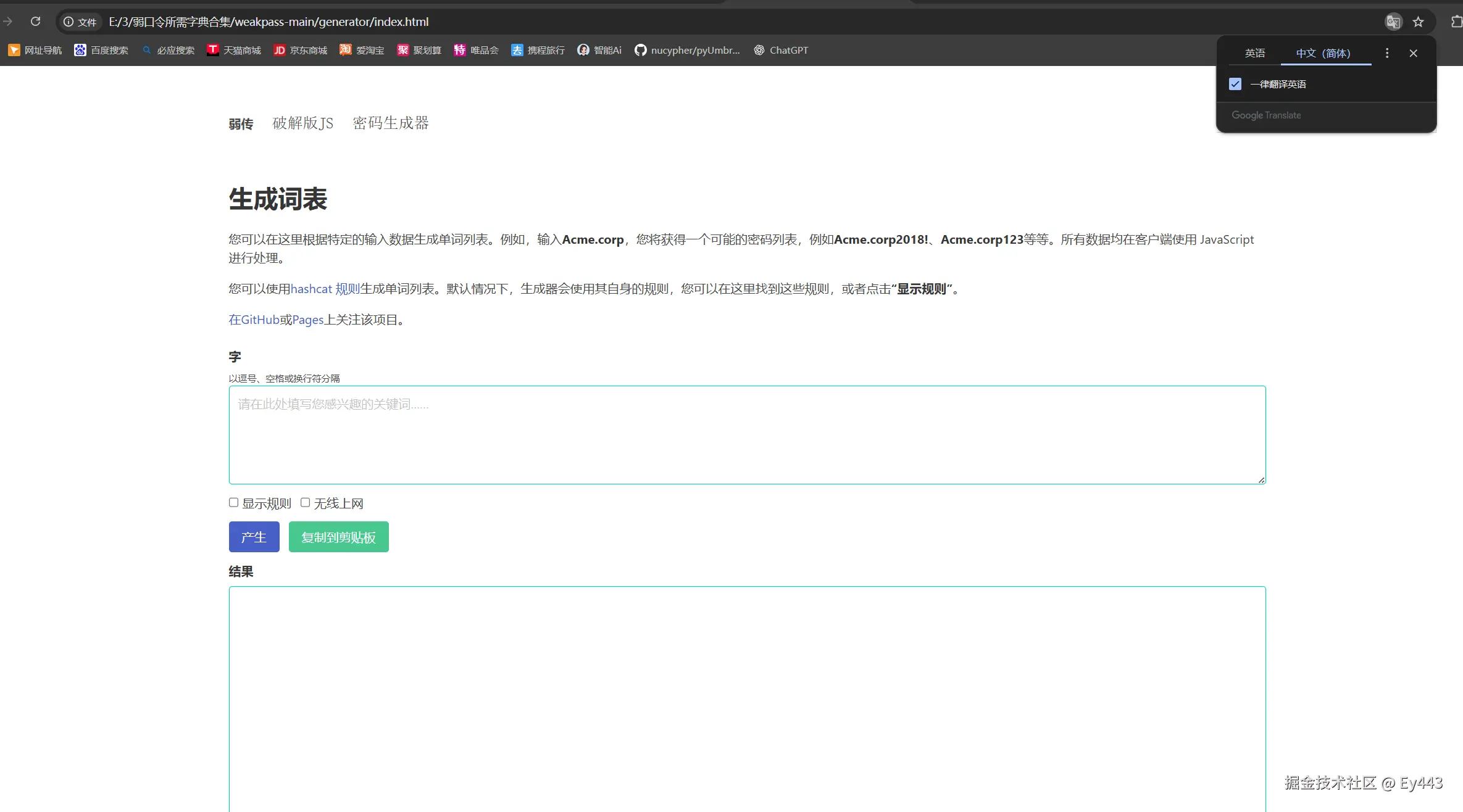Enable the 显示规则 checkbox
This screenshot has height=812, width=1463.
(233, 503)
